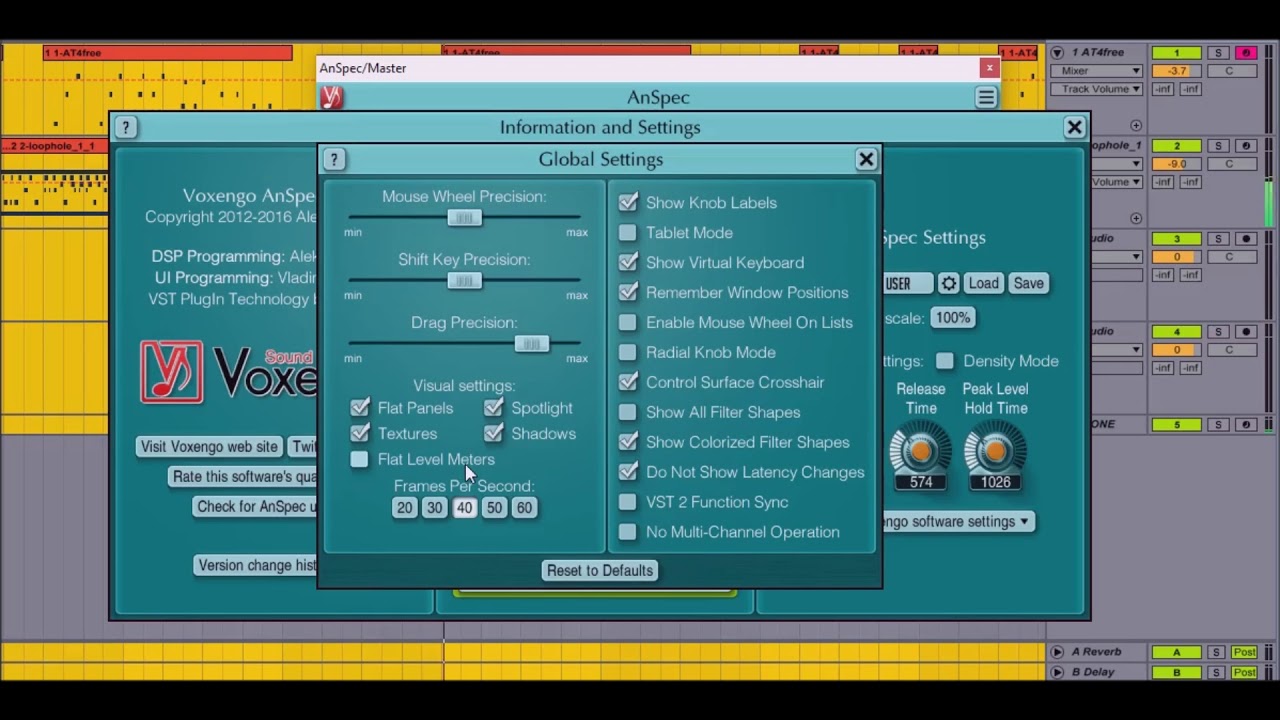Add automation lane under track 2
1280x720 pixels.
(1136, 218)
